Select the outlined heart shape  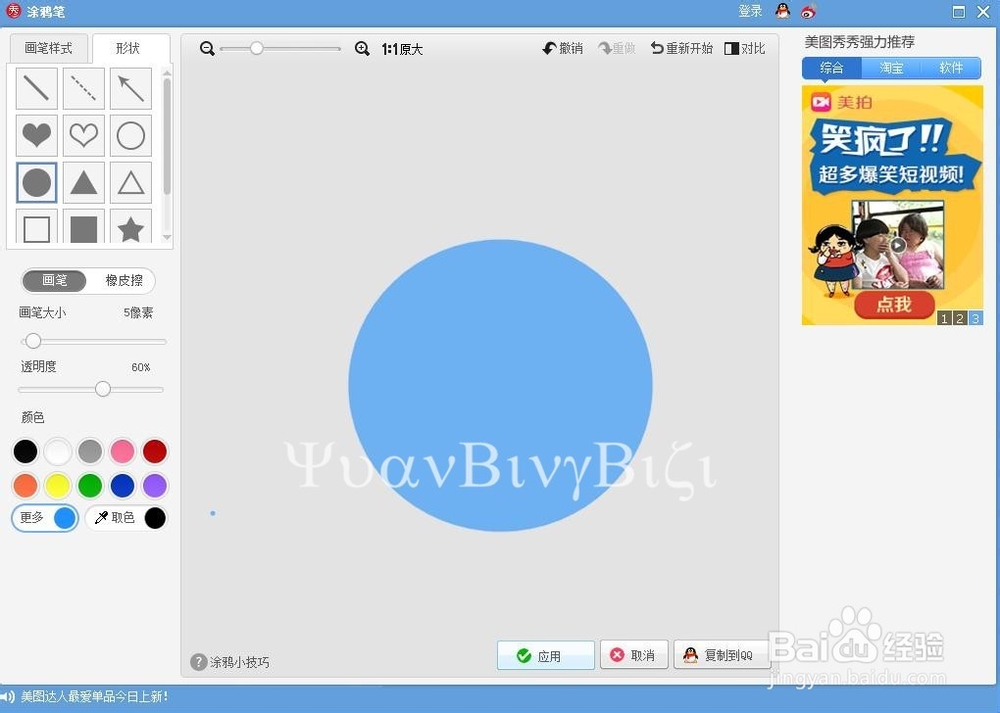coord(84,135)
